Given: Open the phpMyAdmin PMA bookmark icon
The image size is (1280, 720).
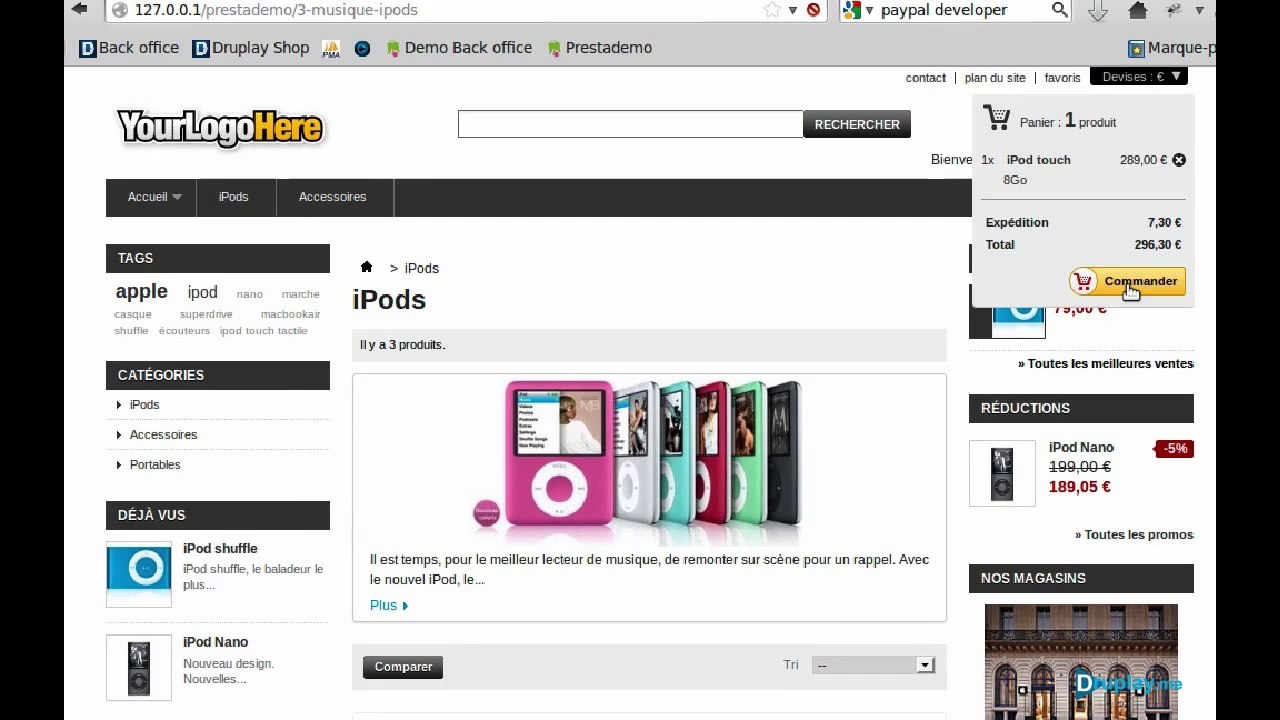Looking at the screenshot, I should tap(331, 48).
